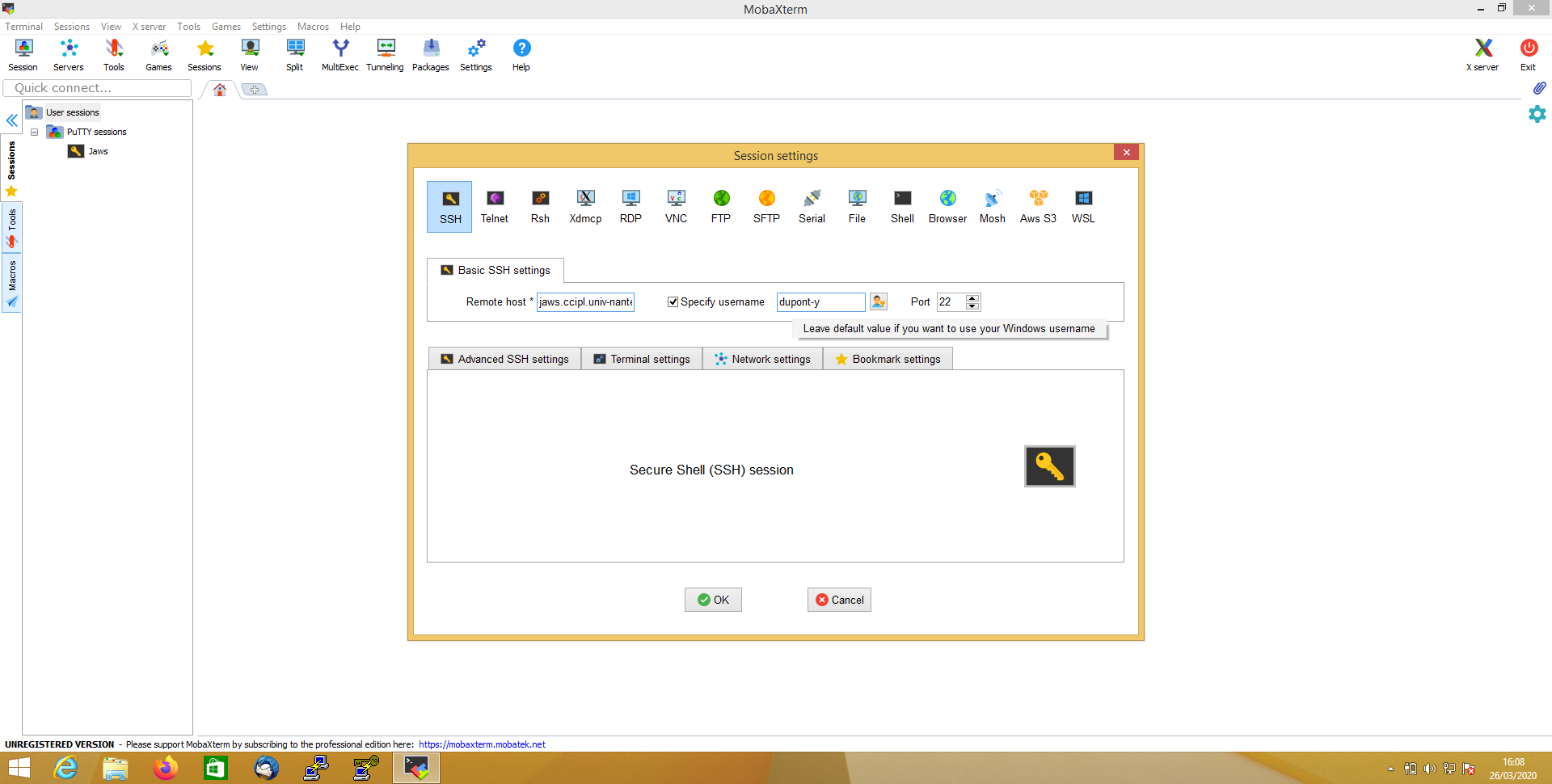
Task: Click Split terminal toolbar icon
Action: [295, 55]
